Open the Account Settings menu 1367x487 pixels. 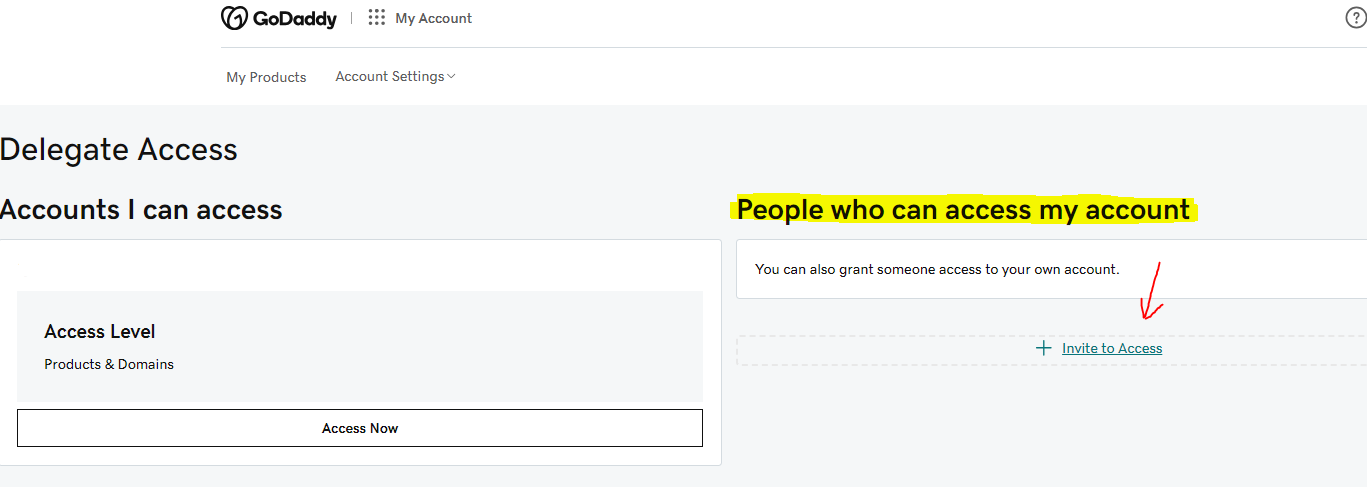coord(390,76)
